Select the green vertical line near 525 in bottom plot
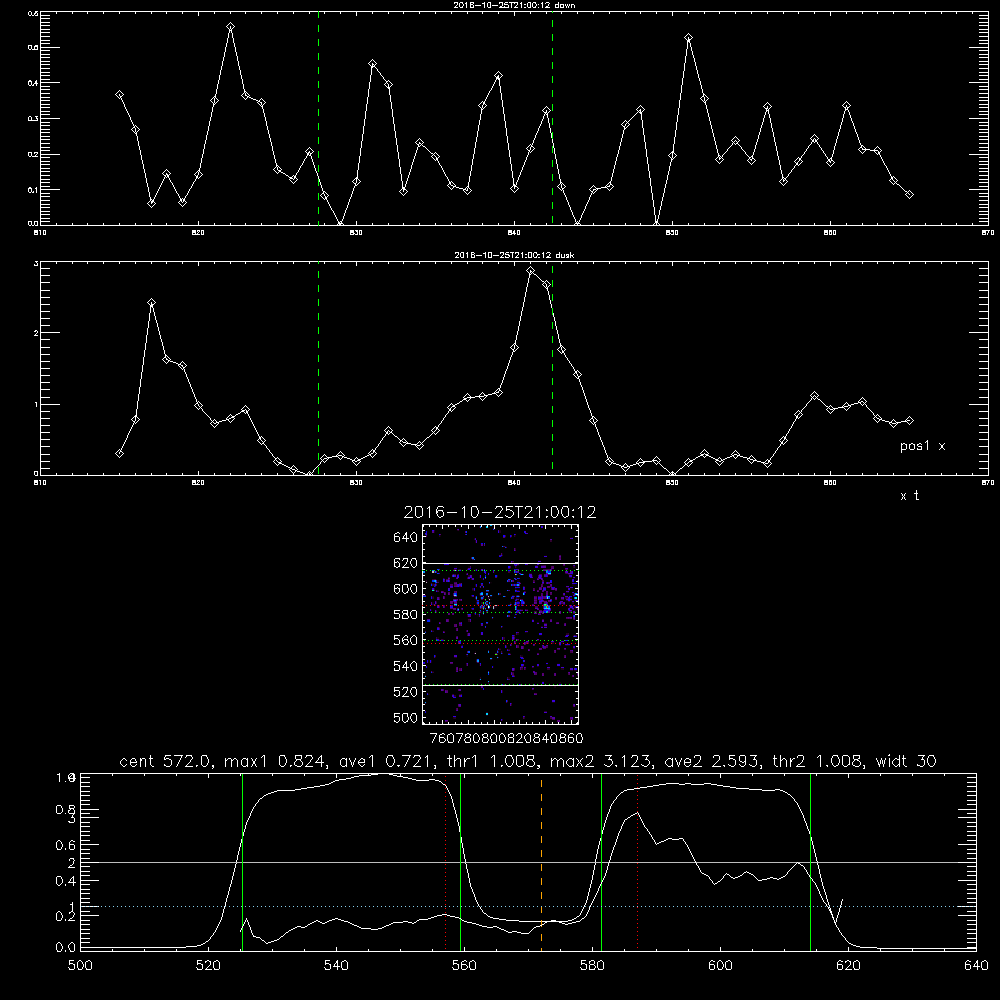Viewport: 1000px width, 1000px height. [242, 861]
